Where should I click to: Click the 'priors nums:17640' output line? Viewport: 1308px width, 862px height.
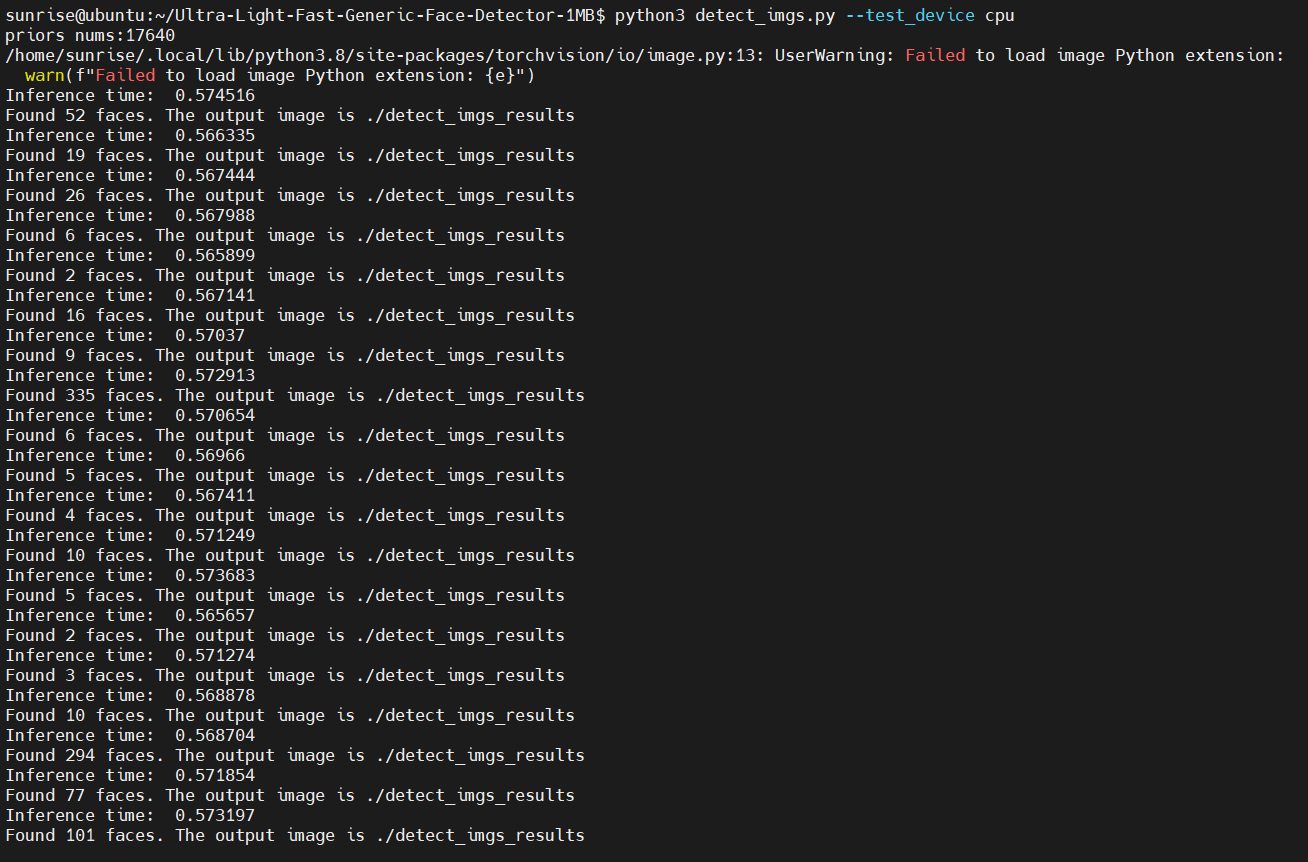[x=90, y=35]
